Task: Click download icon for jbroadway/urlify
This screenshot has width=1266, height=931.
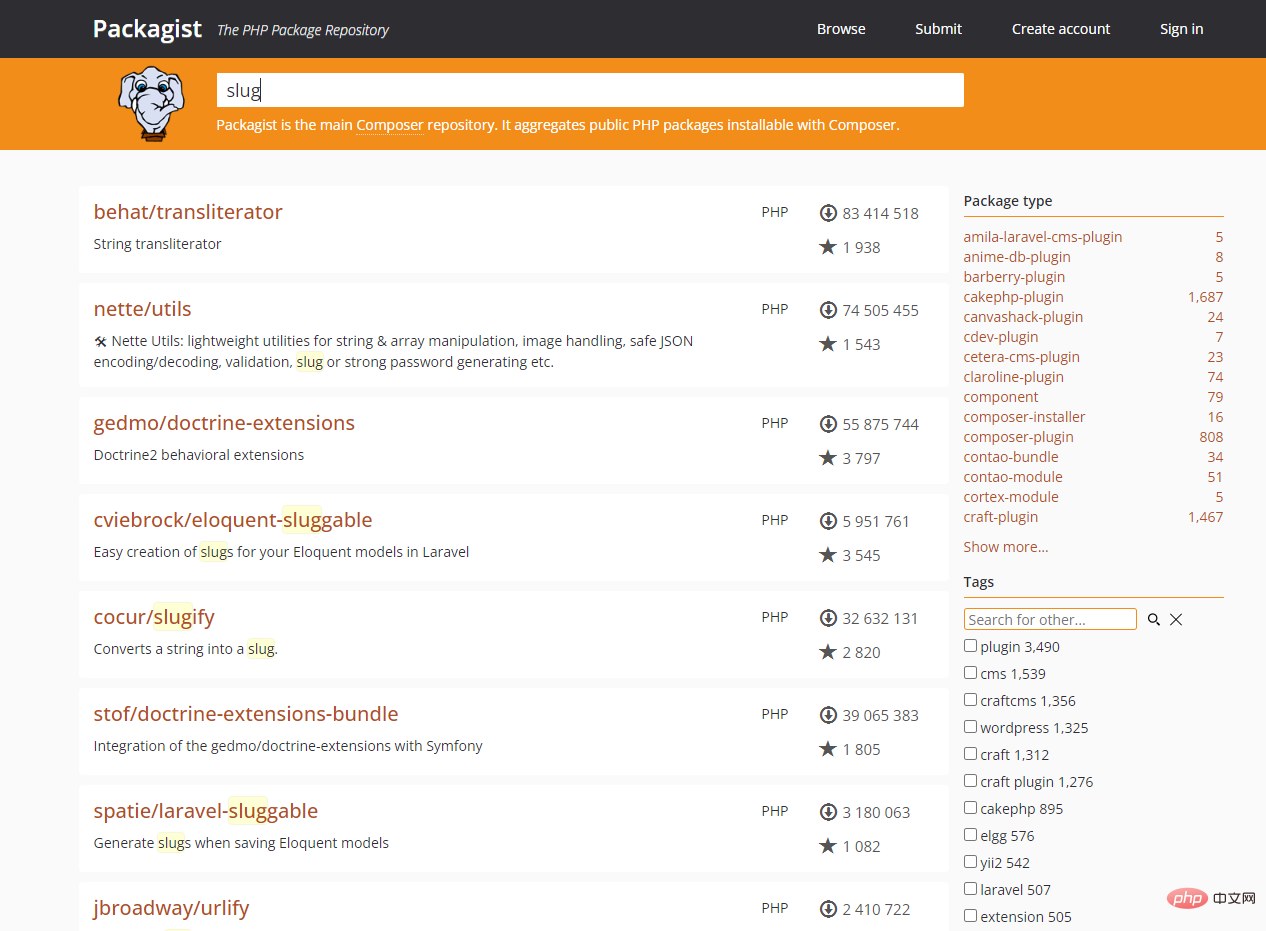Action: click(x=828, y=909)
